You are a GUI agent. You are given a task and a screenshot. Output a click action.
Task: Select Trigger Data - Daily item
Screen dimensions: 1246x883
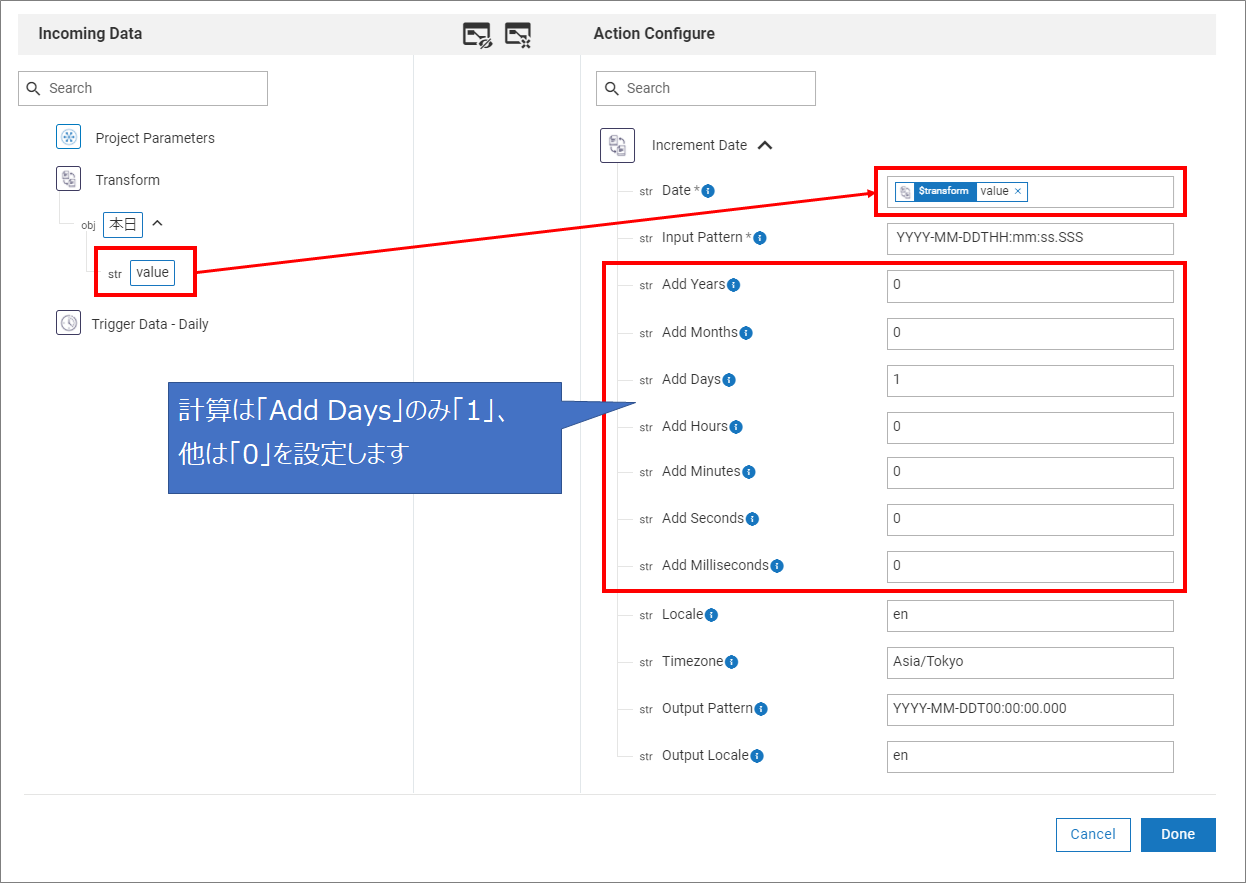150,324
